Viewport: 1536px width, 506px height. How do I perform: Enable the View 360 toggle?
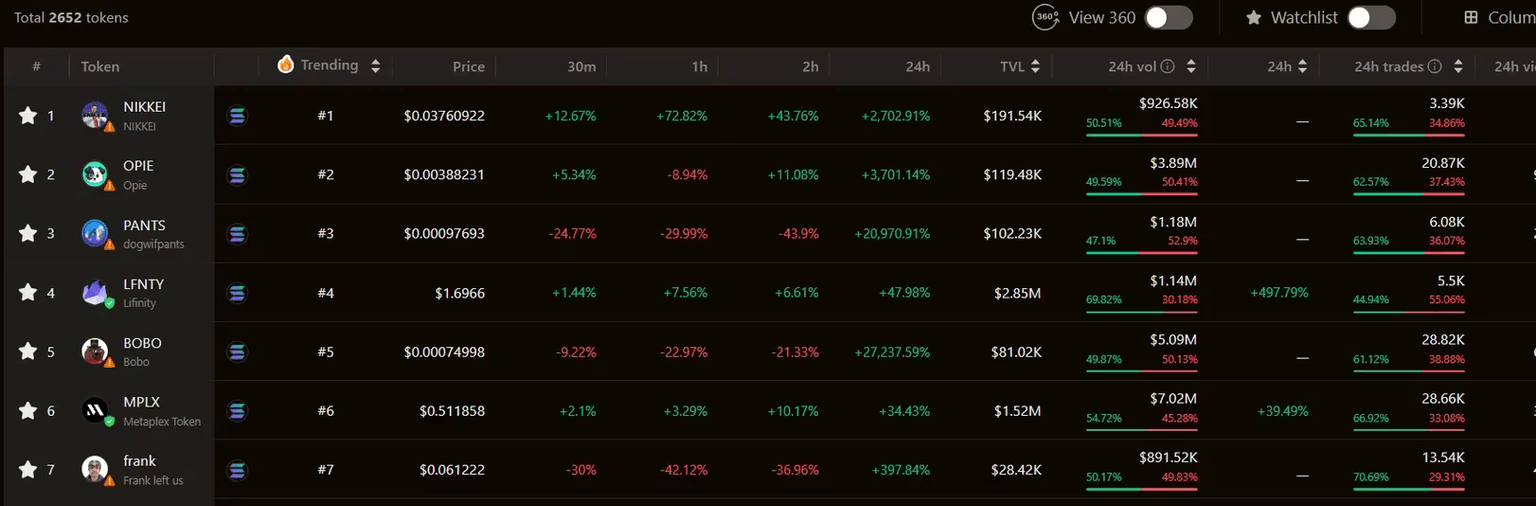click(x=1168, y=18)
